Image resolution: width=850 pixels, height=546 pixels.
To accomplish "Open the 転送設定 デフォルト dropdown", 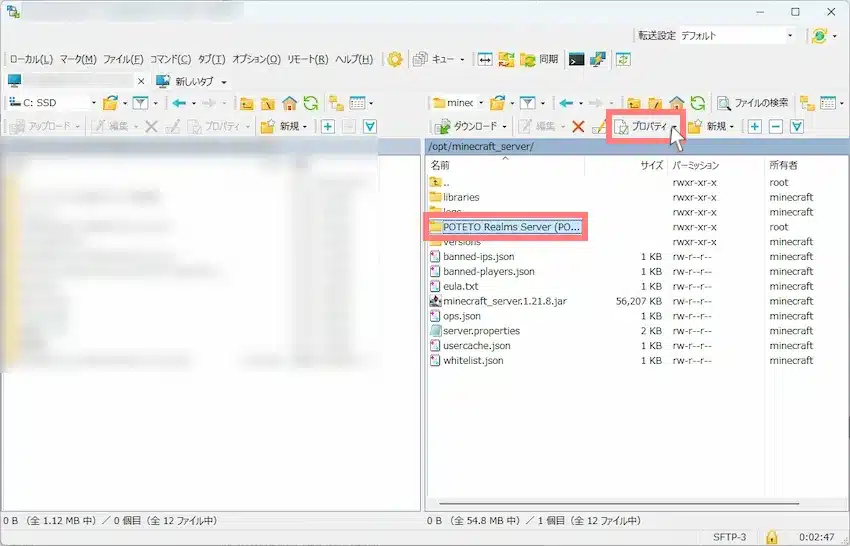I will [736, 35].
